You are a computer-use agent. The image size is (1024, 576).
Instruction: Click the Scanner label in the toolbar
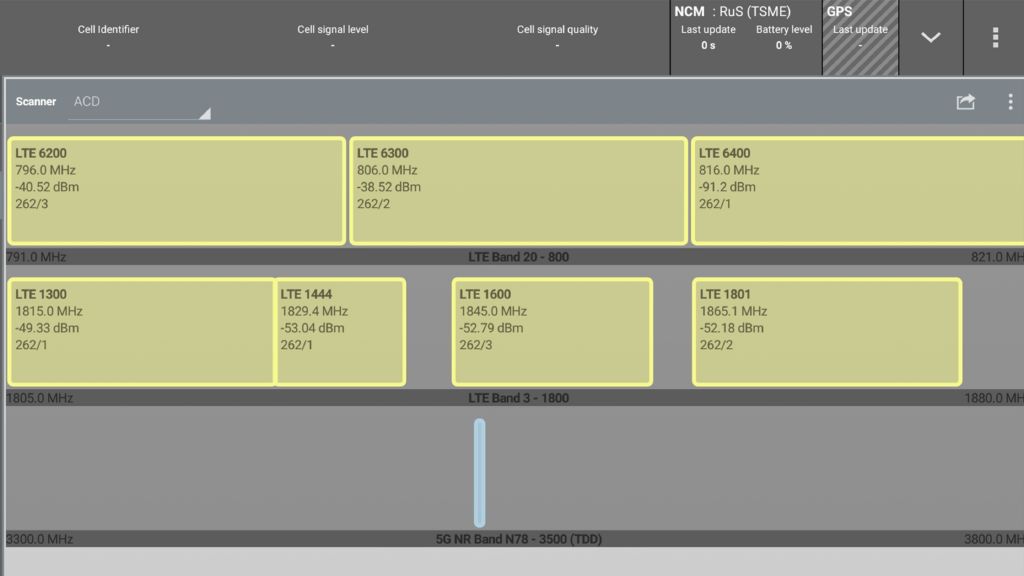(x=36, y=101)
